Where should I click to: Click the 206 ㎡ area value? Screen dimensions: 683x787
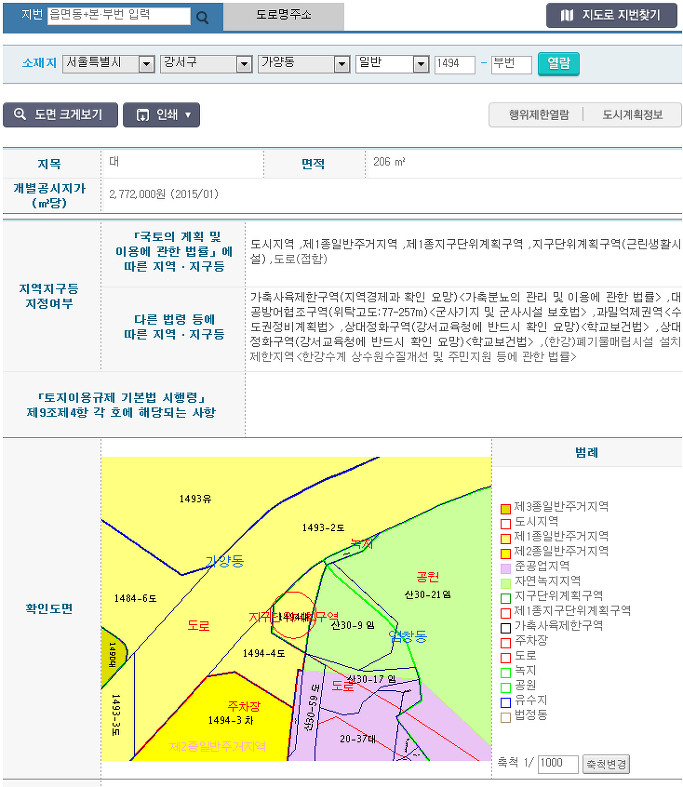pyautogui.click(x=389, y=162)
